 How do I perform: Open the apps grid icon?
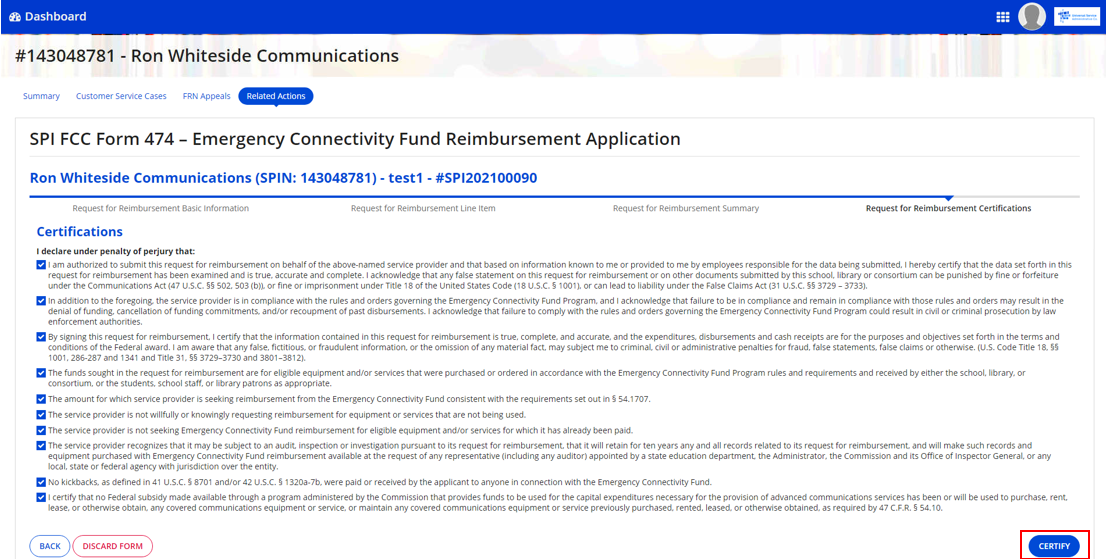[x=1002, y=17]
